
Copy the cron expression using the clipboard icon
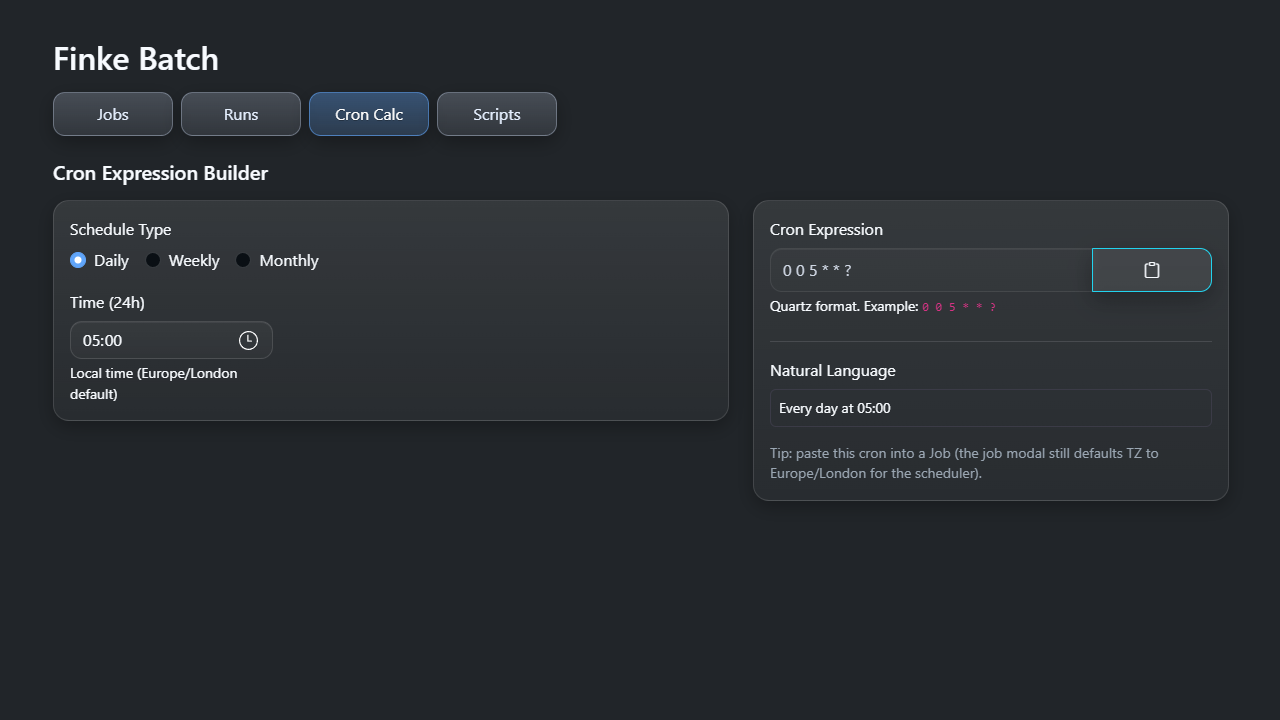(x=1151, y=270)
